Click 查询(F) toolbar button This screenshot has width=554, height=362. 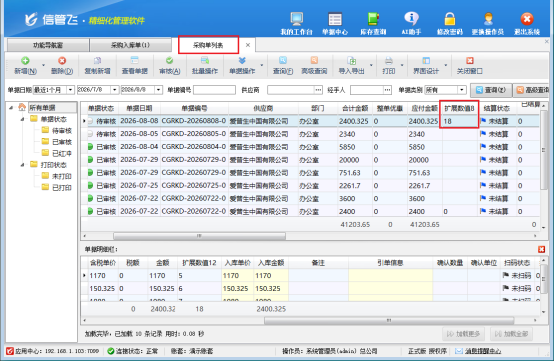coord(283,66)
